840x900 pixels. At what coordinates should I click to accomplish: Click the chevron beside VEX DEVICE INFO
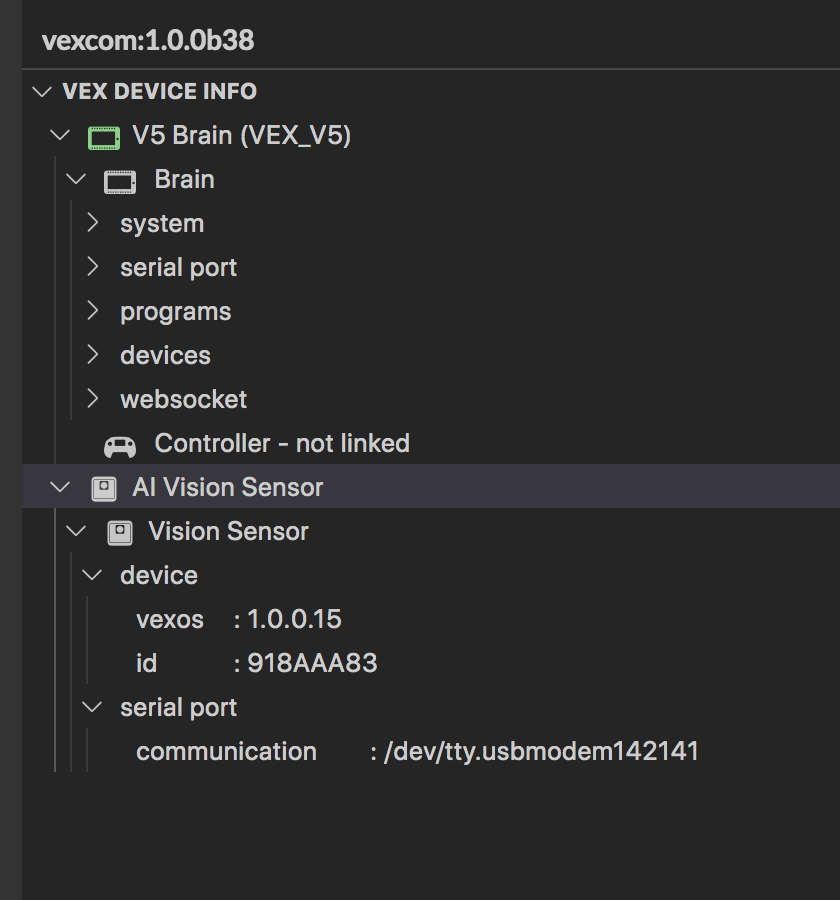click(x=42, y=91)
